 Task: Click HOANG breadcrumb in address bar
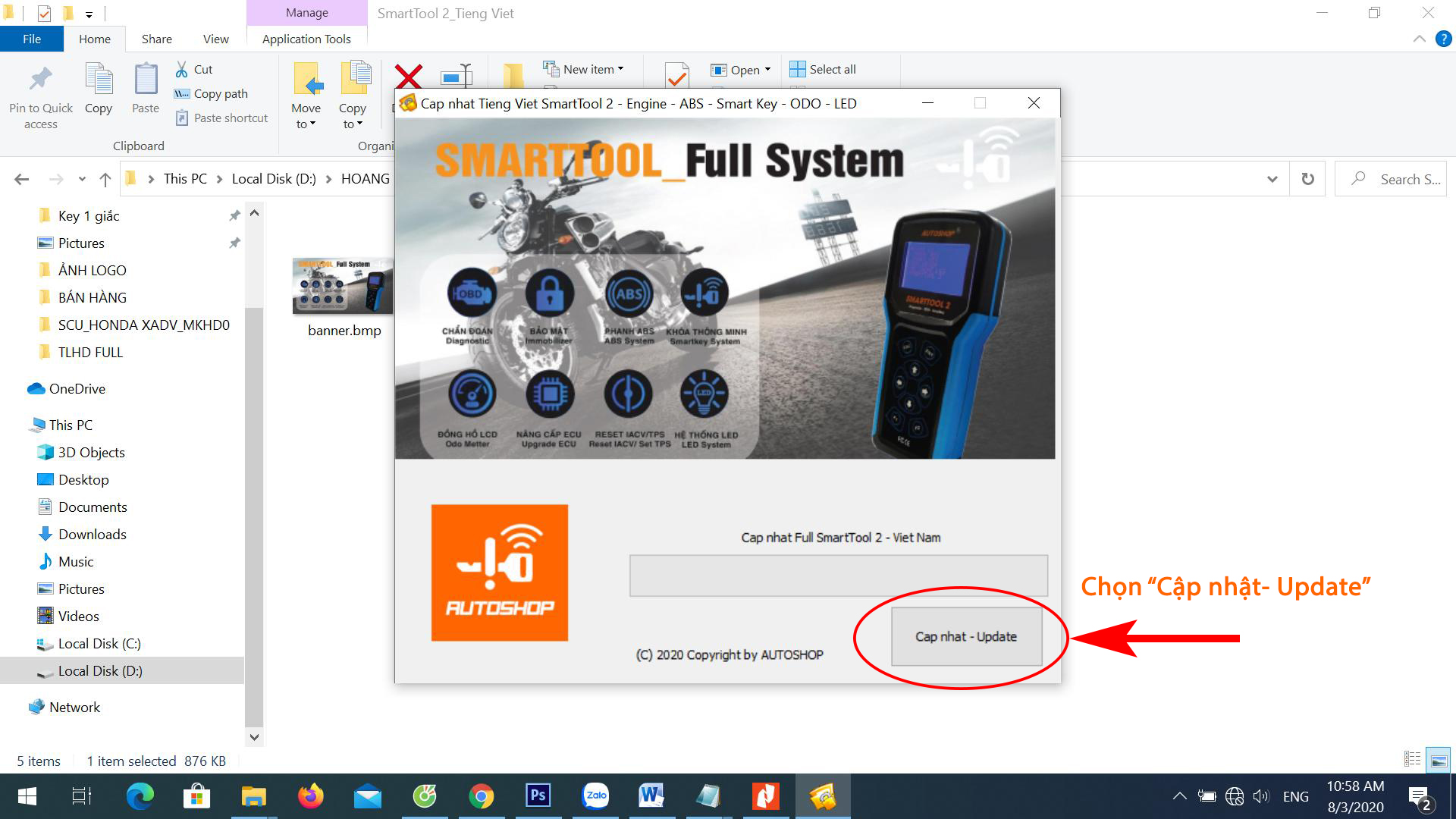(365, 179)
